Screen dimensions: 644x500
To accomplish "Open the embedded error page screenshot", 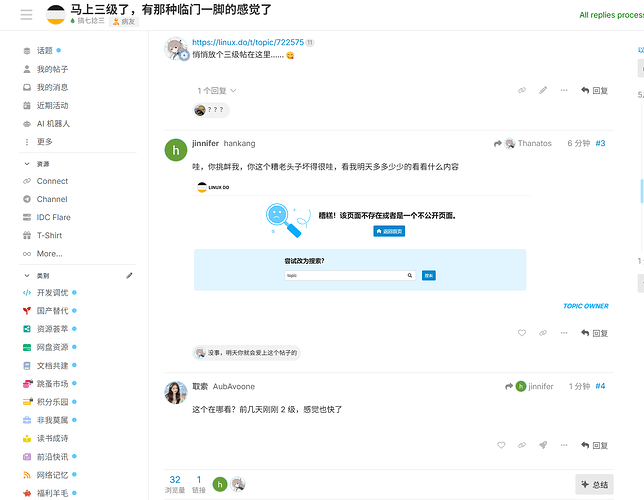I will [x=361, y=236].
